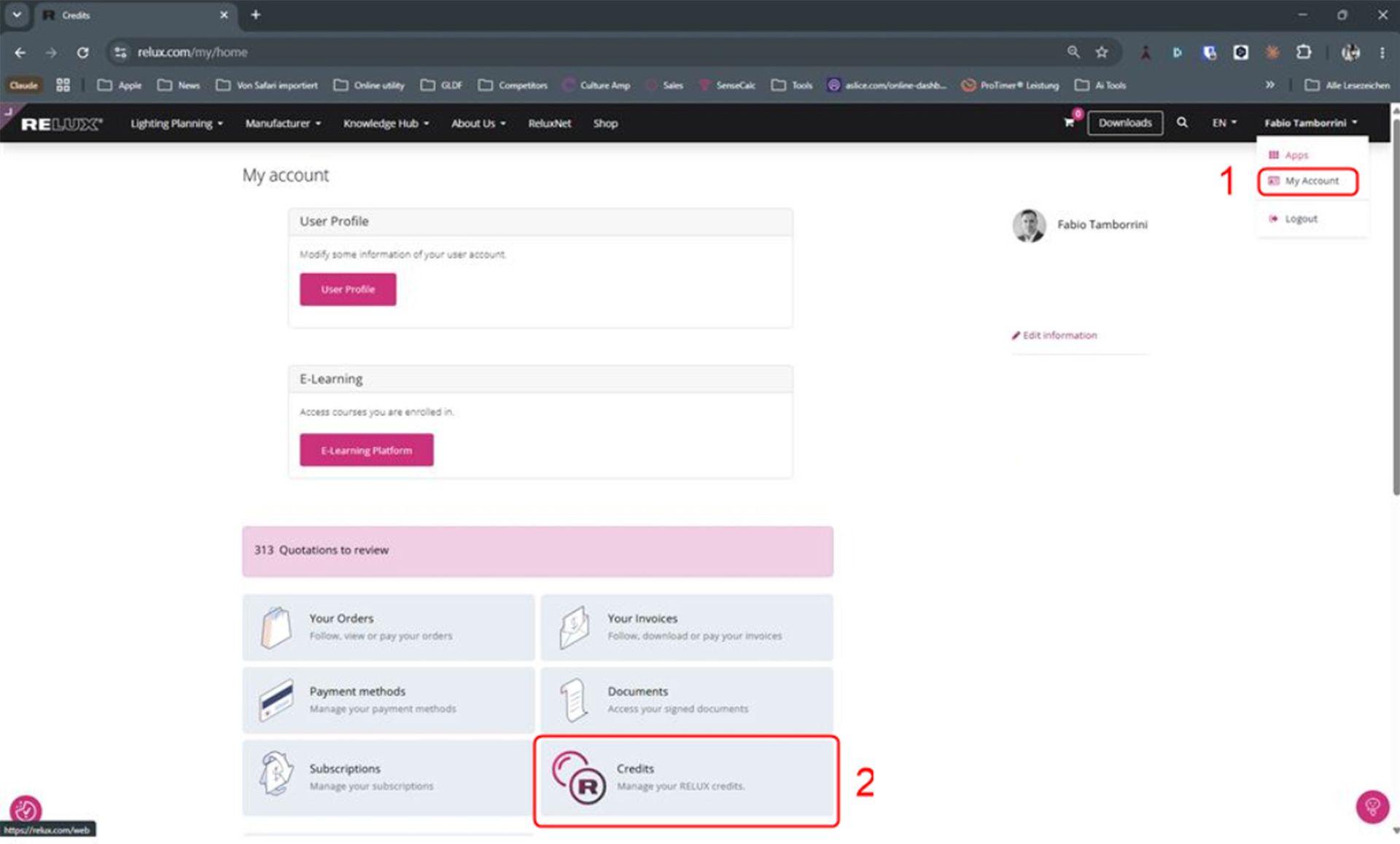Click the site search magnifier icon
The height and width of the screenshot is (844, 1400).
(x=1182, y=122)
